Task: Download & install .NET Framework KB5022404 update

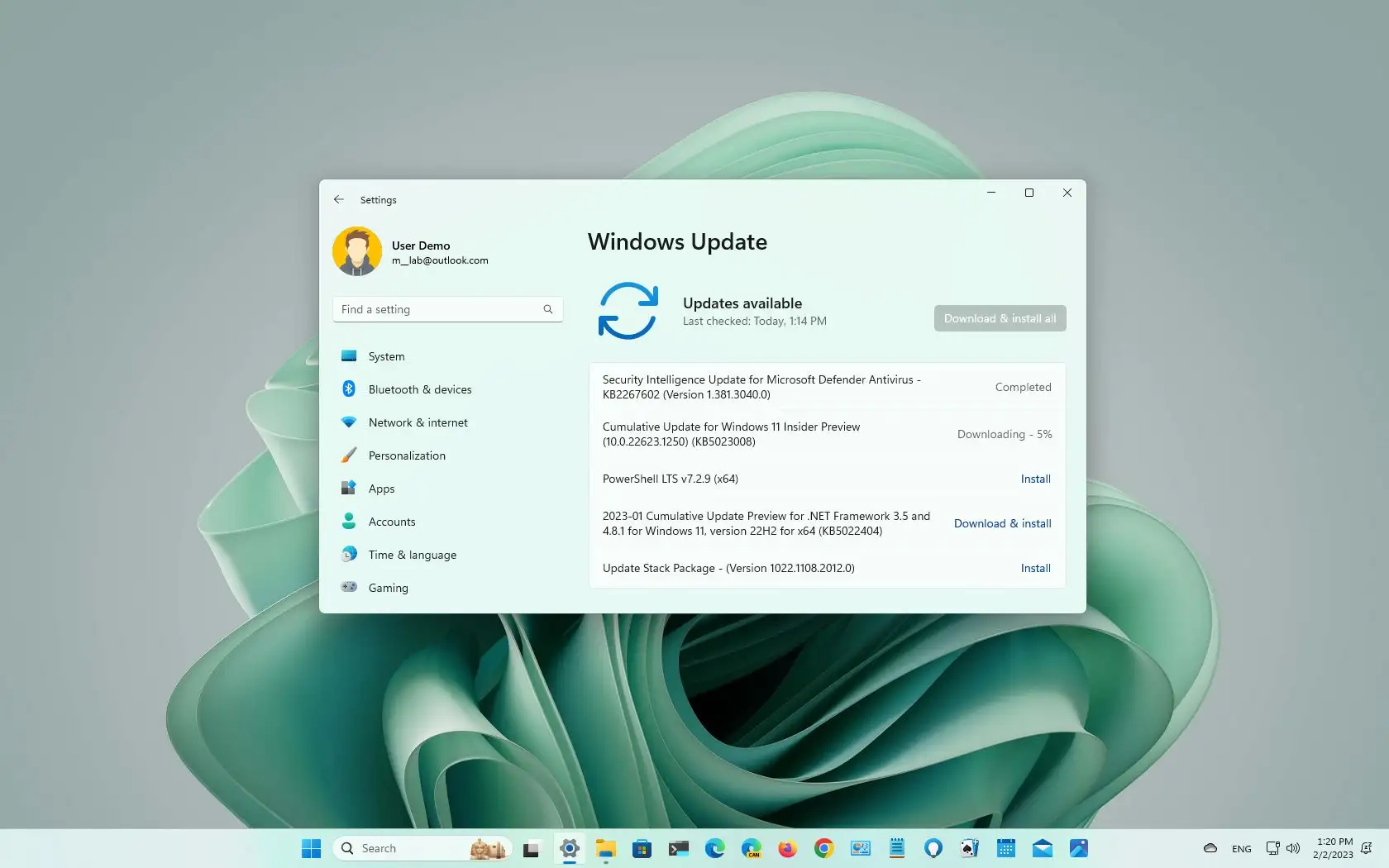Action: coord(1002,523)
